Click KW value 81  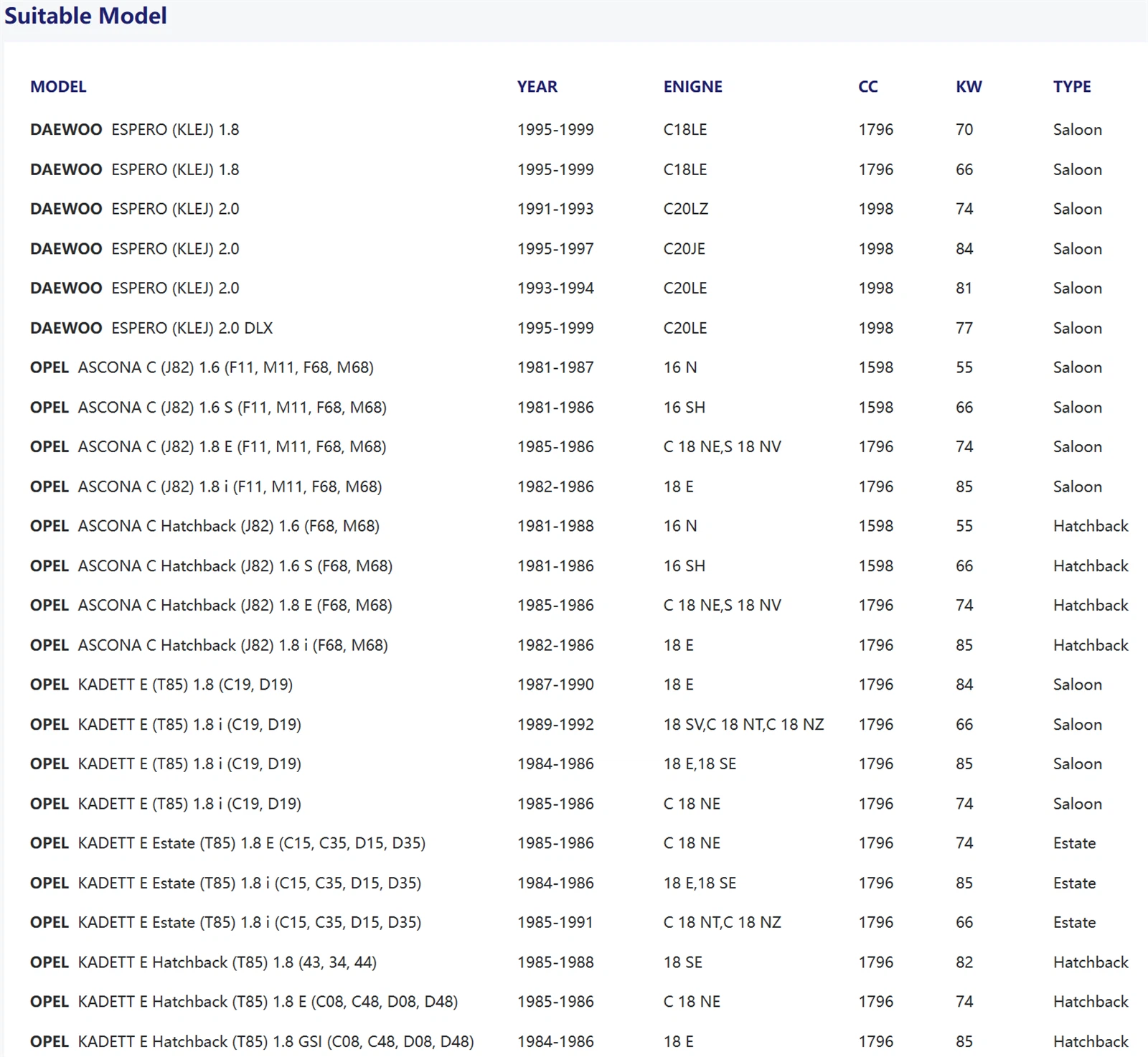click(964, 288)
